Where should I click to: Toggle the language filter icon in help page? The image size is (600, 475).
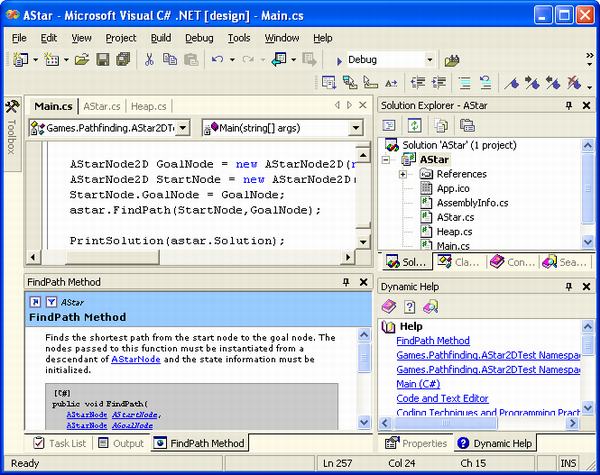tap(51, 302)
